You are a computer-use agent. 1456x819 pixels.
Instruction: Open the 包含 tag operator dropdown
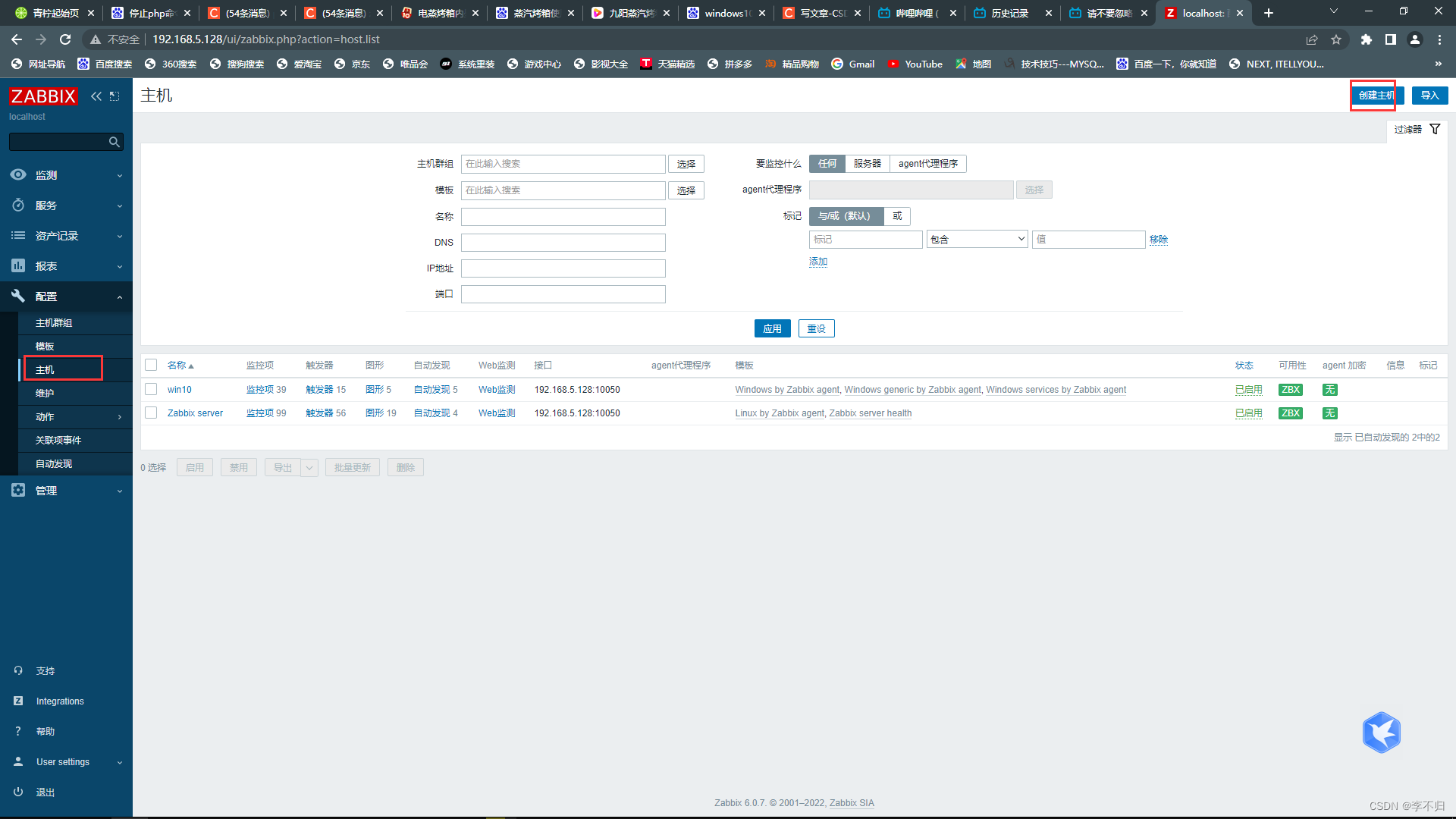click(x=977, y=240)
